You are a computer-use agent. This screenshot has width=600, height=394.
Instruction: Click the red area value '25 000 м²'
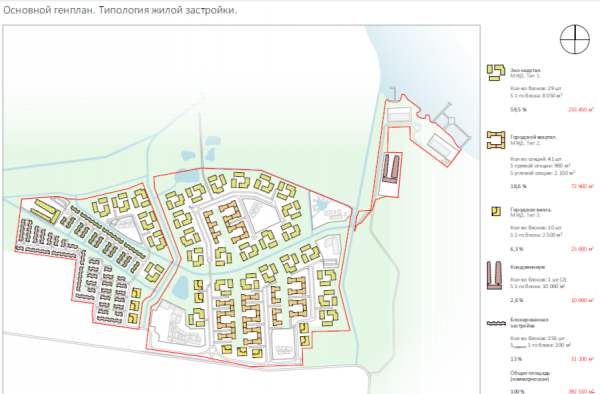point(582,249)
